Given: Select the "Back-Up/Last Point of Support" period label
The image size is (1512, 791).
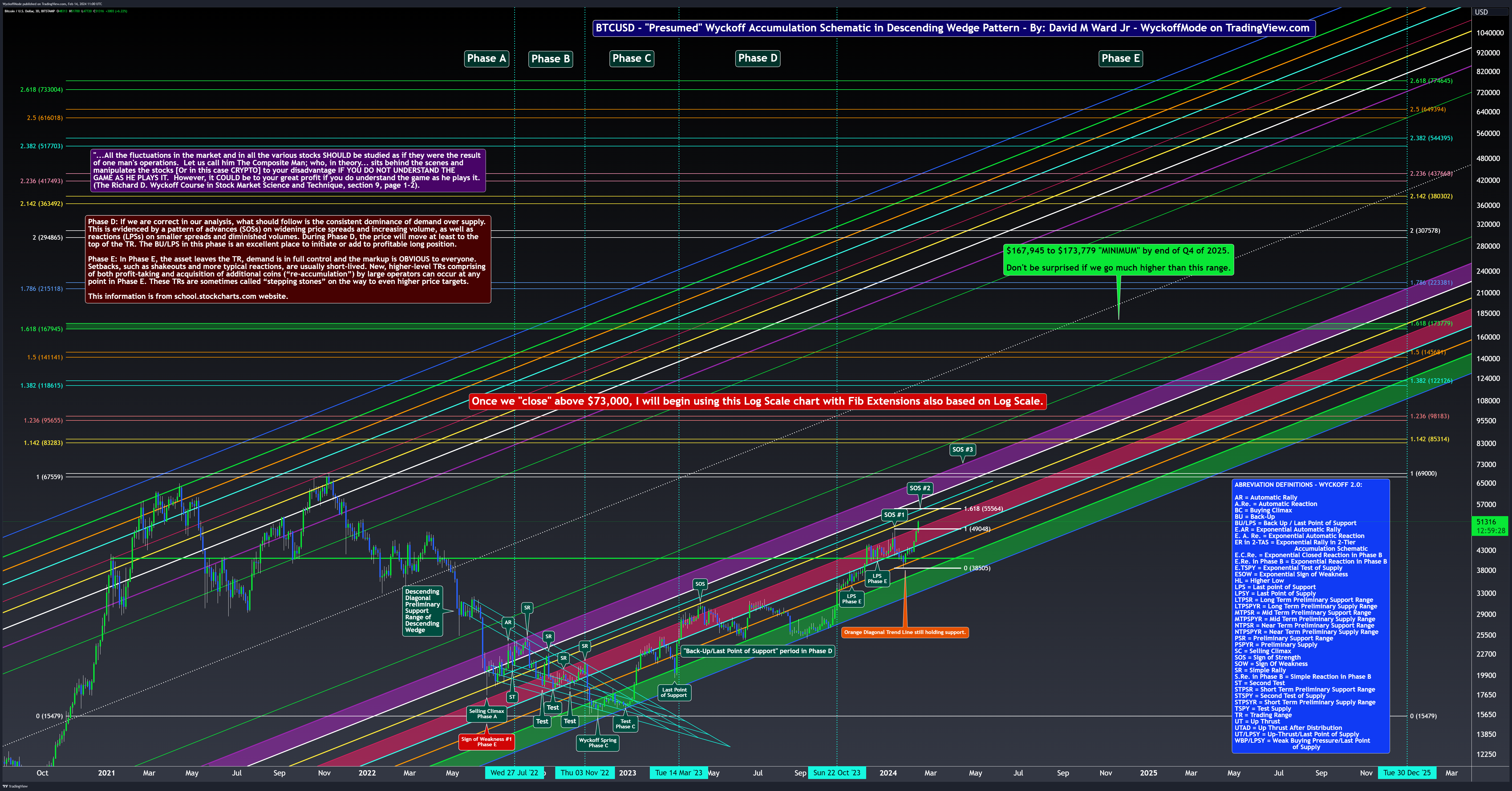Looking at the screenshot, I should point(758,651).
